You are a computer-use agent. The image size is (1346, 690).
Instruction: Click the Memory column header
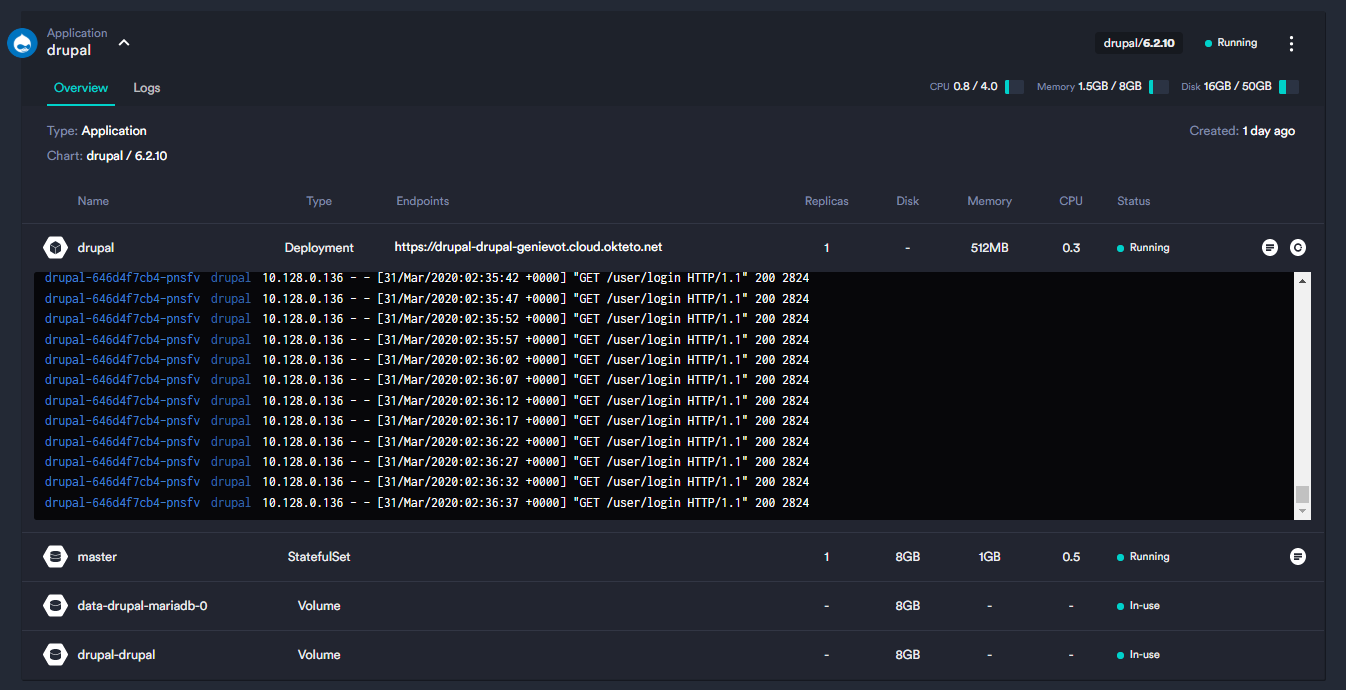point(989,201)
